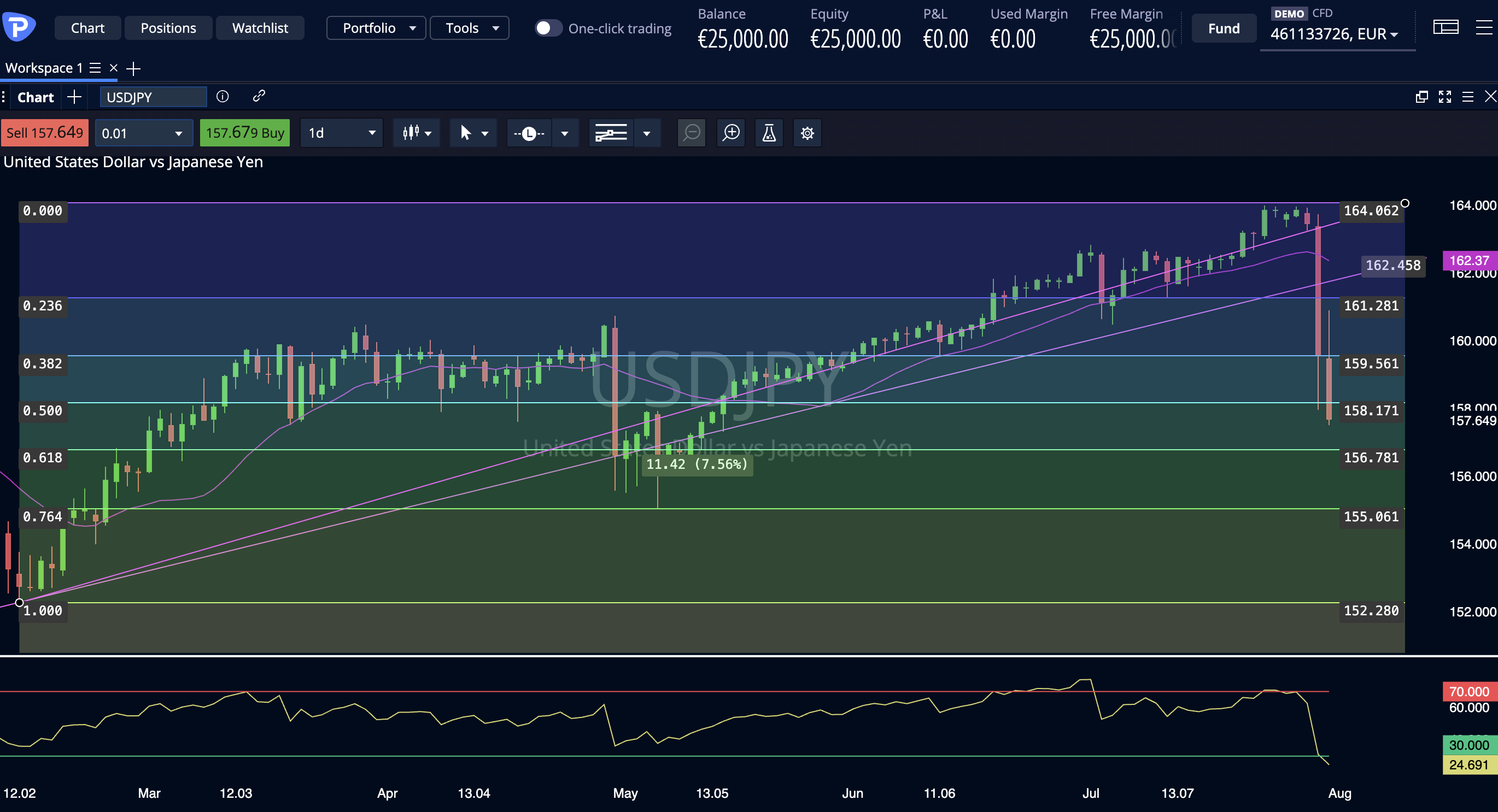Image resolution: width=1498 pixels, height=812 pixels.
Task: Select the Chart panel tab
Action: pyautogui.click(x=36, y=97)
